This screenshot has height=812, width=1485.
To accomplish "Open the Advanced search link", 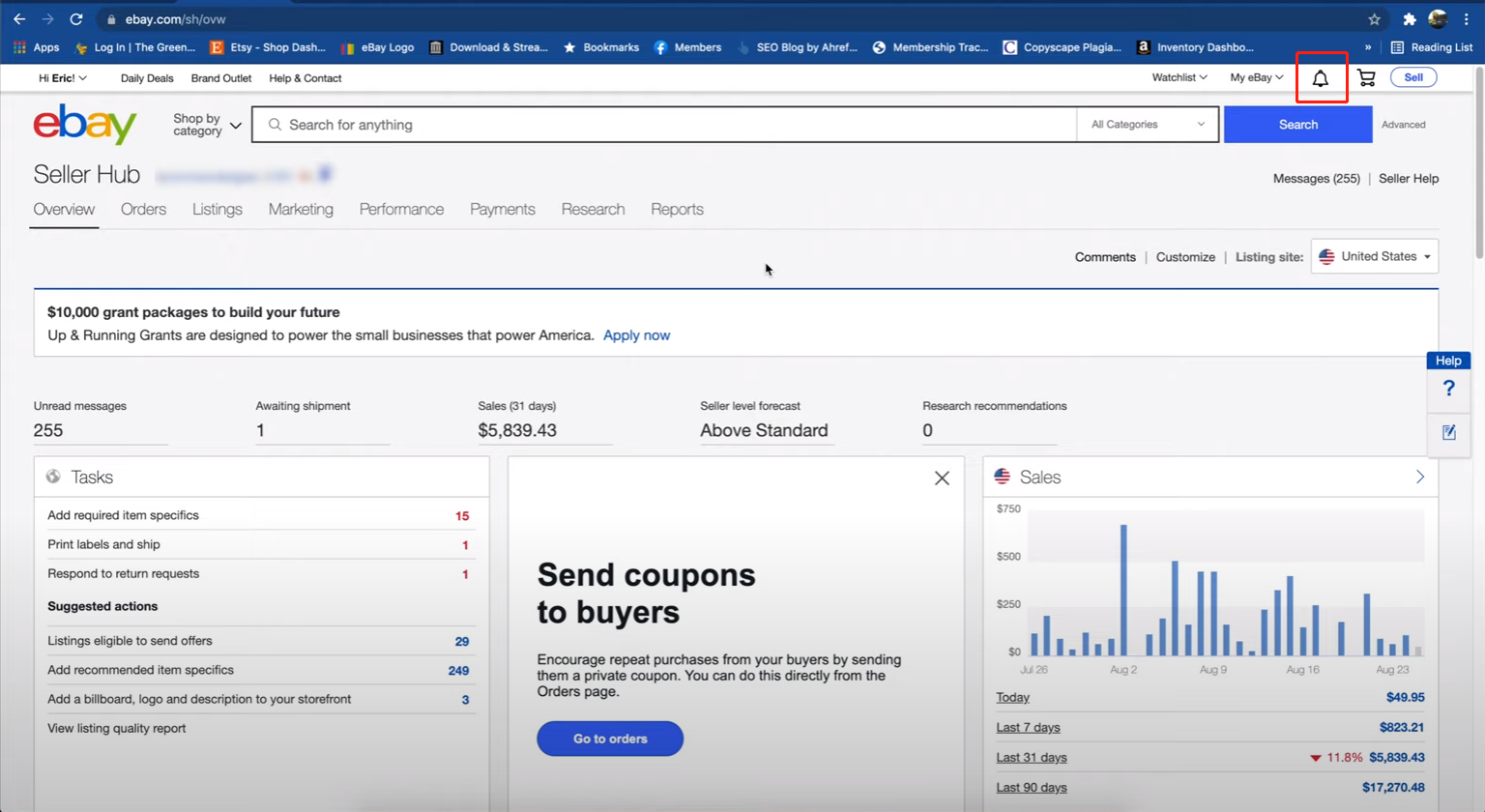I will 1403,125.
